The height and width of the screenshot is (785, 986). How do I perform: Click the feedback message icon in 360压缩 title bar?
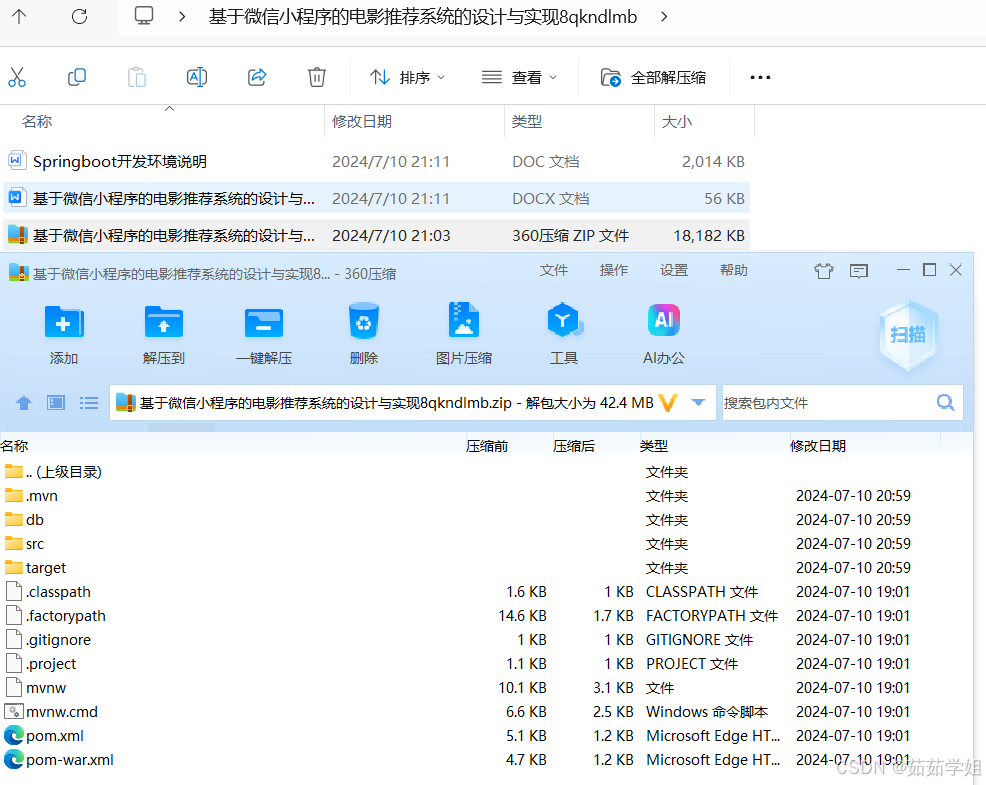point(858,271)
